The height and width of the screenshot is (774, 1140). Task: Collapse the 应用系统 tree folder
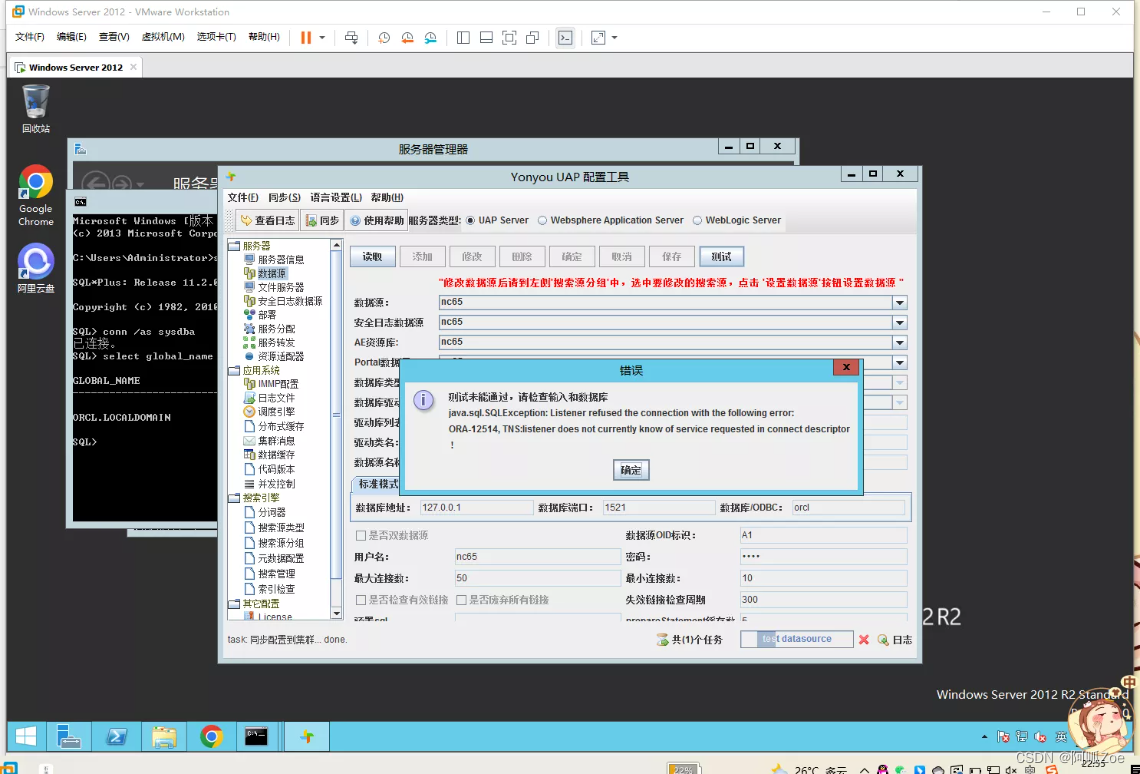click(234, 371)
